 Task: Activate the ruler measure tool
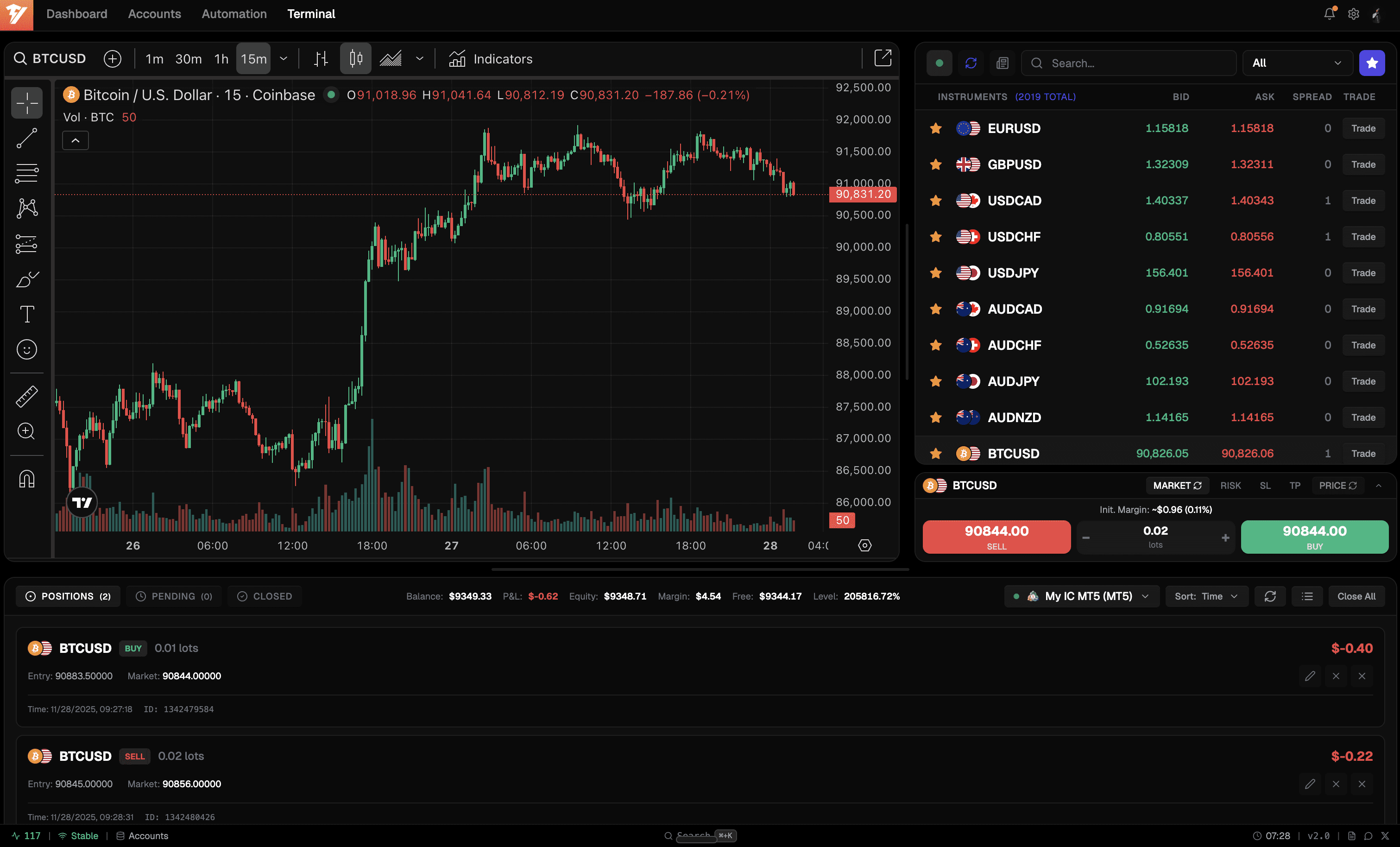pyautogui.click(x=27, y=396)
